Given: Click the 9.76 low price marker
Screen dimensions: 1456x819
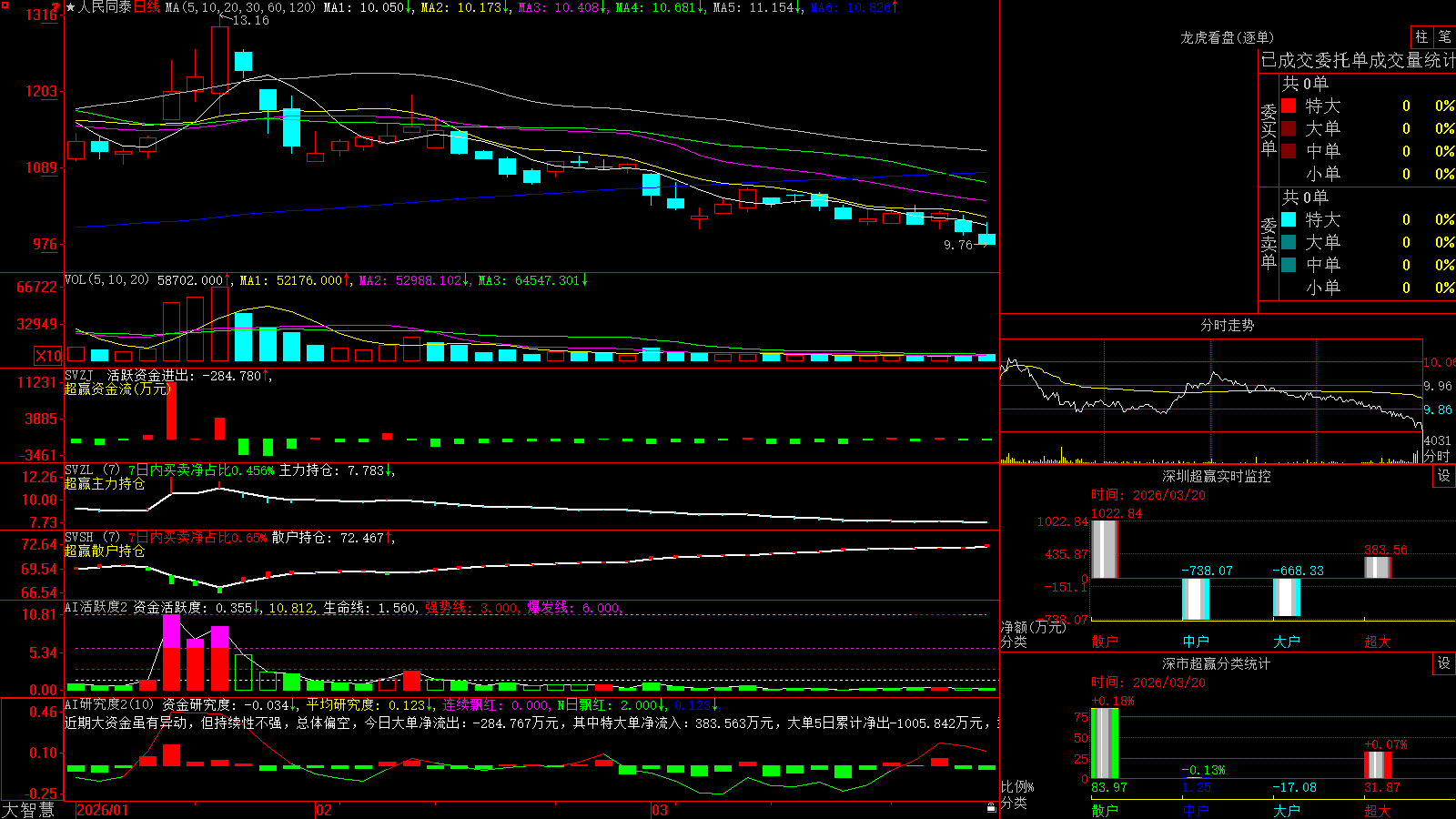Looking at the screenshot, I should tap(958, 245).
